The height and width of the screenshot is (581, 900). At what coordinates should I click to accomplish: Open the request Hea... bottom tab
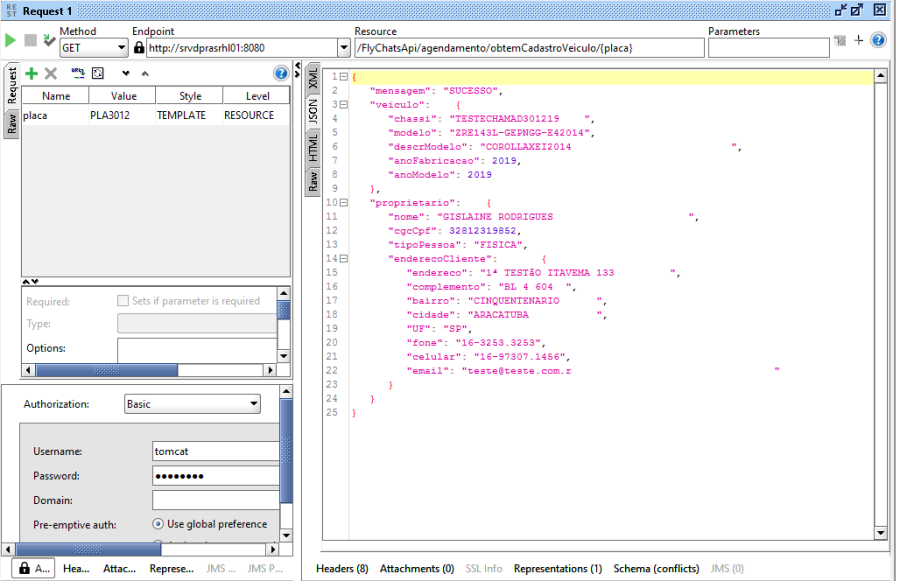[x=76, y=568]
